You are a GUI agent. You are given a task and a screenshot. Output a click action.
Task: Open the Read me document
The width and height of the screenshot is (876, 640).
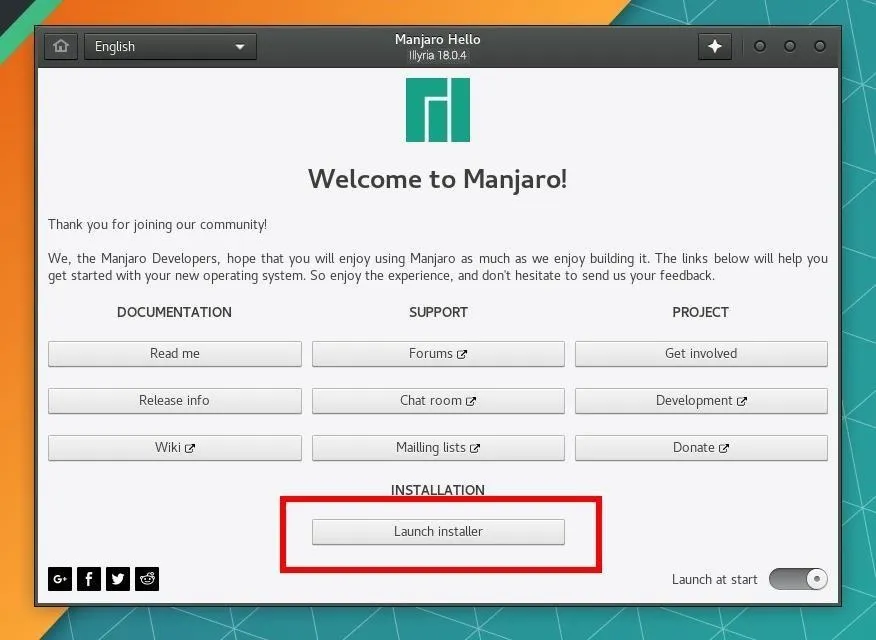click(175, 354)
